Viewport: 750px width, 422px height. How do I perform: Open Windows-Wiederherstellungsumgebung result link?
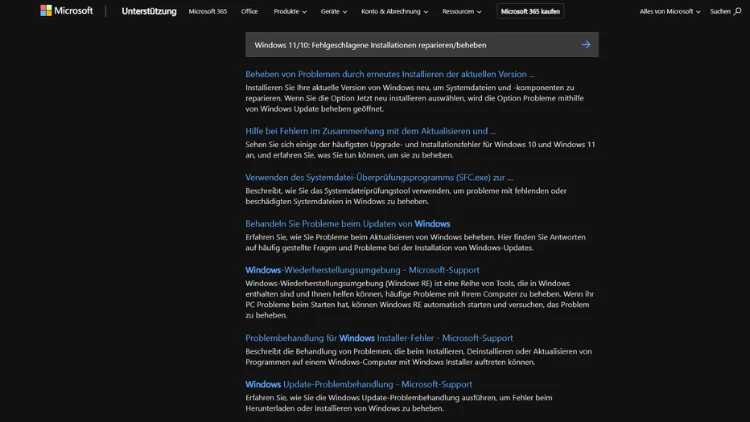point(362,270)
